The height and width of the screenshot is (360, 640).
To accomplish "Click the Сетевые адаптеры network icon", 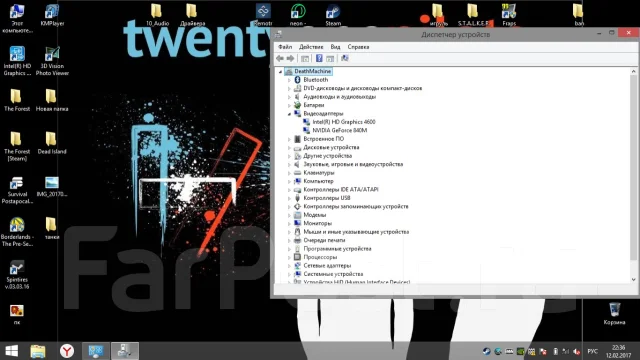I will point(298,266).
